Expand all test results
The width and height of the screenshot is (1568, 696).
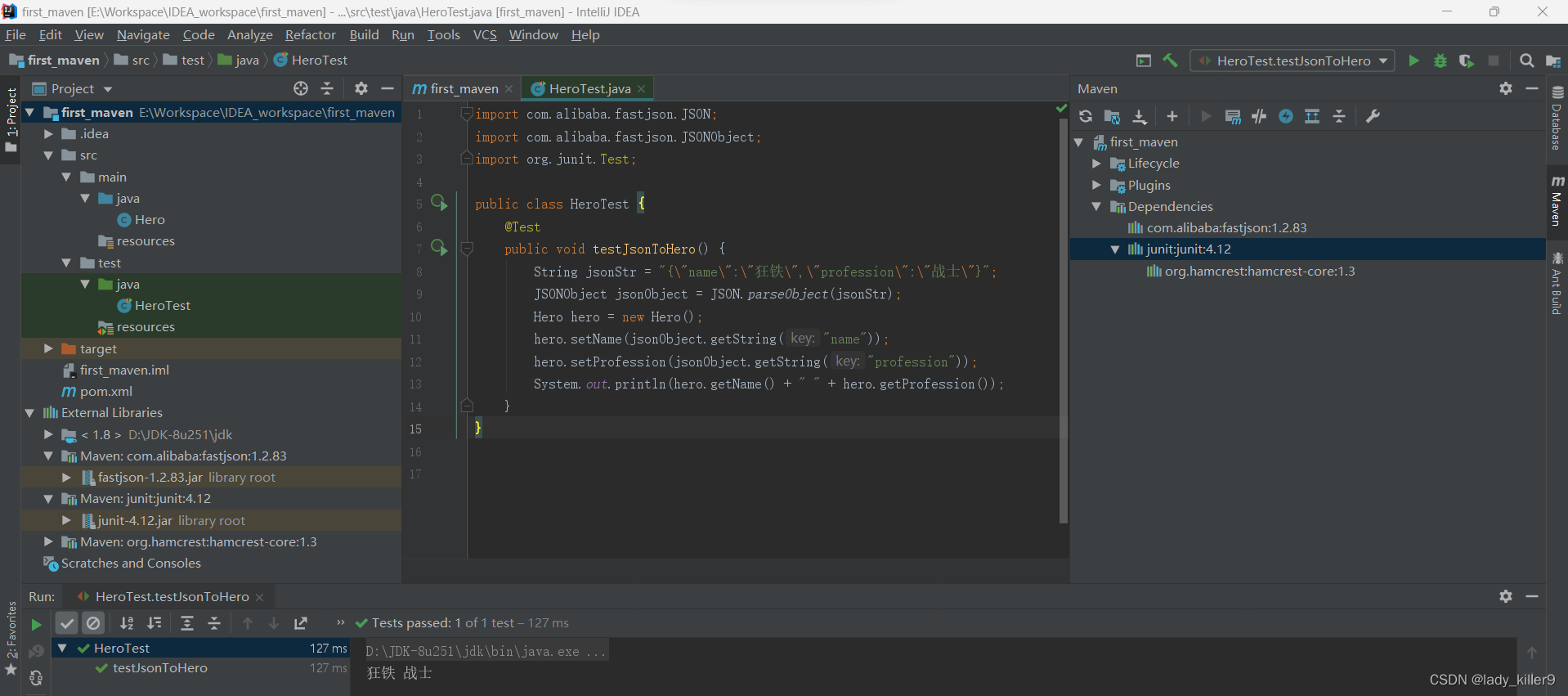tap(187, 623)
